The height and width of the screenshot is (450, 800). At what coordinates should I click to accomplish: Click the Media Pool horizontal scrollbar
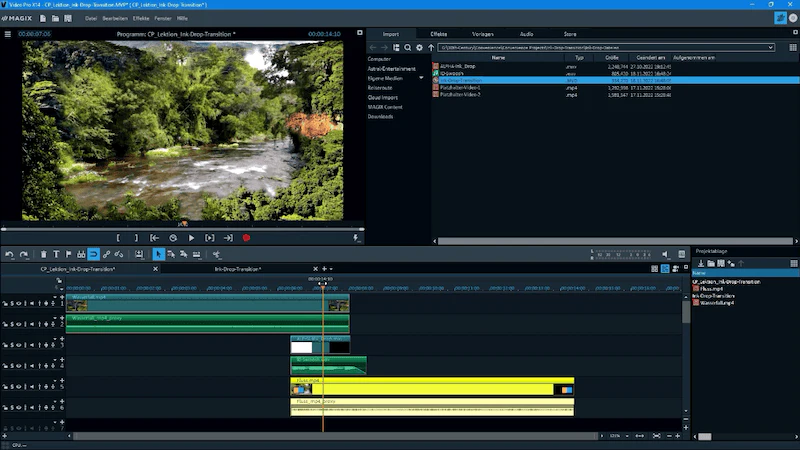[x=615, y=241]
